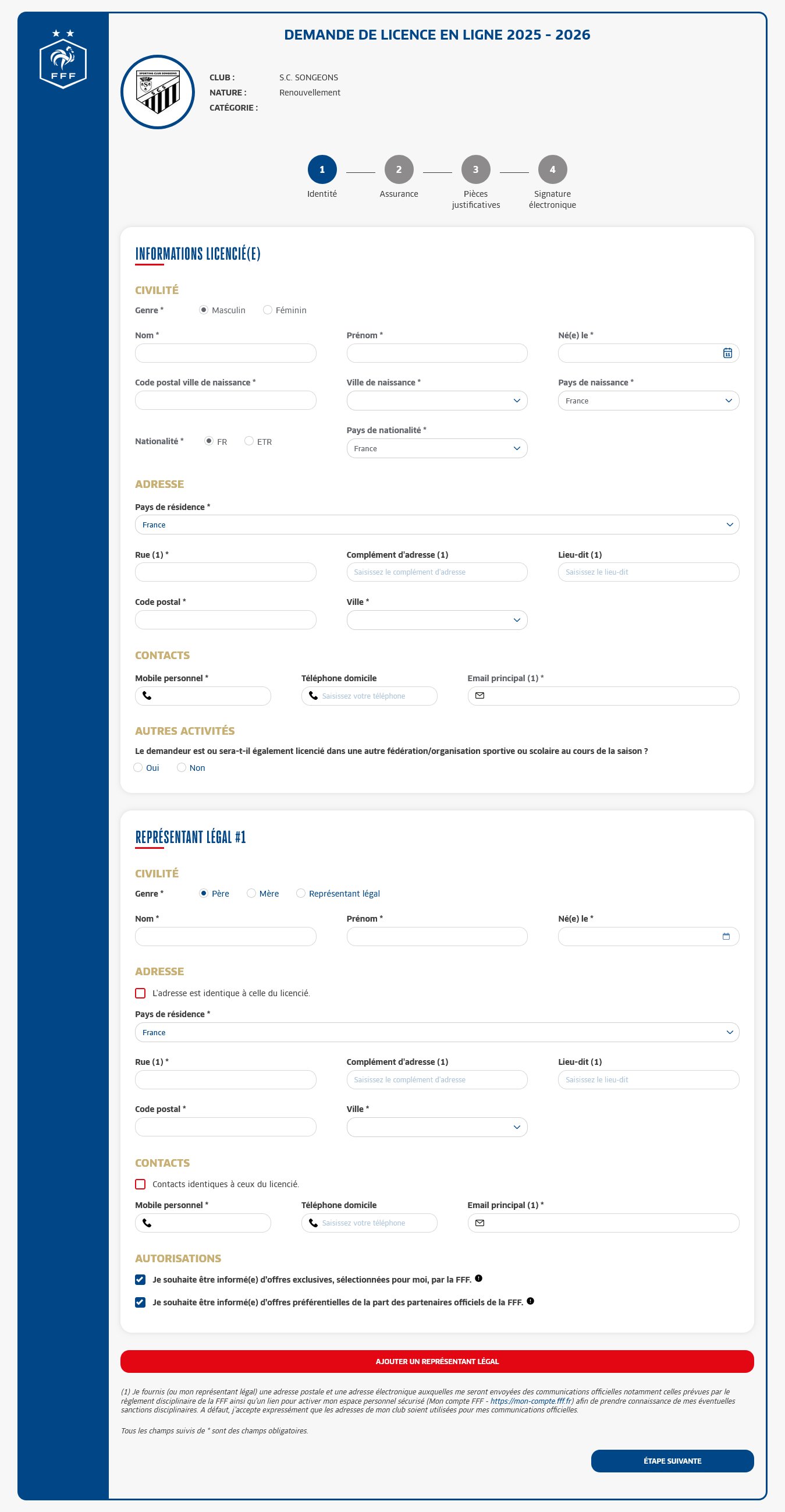Screen dimensions: 785x1512
Task: Open the Ville de naissance dropdown
Action: pyautogui.click(x=436, y=401)
